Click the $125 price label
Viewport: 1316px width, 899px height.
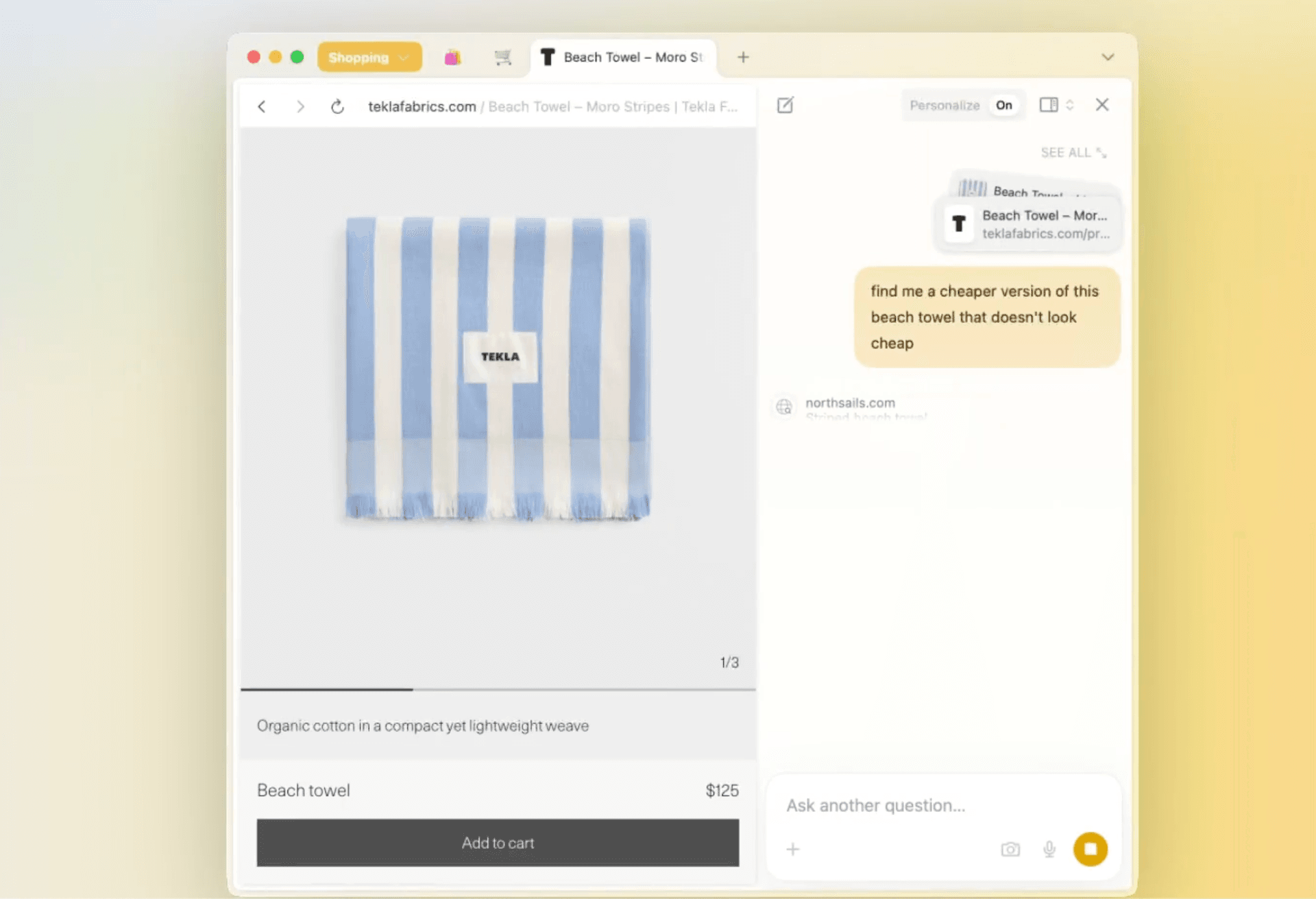pyautogui.click(x=722, y=791)
